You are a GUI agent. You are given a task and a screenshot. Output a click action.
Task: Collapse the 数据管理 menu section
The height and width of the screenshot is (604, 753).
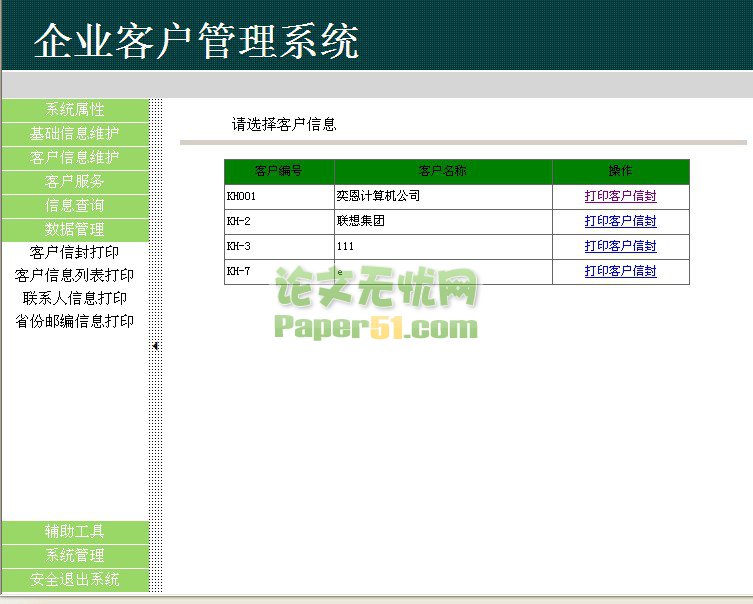click(75, 229)
